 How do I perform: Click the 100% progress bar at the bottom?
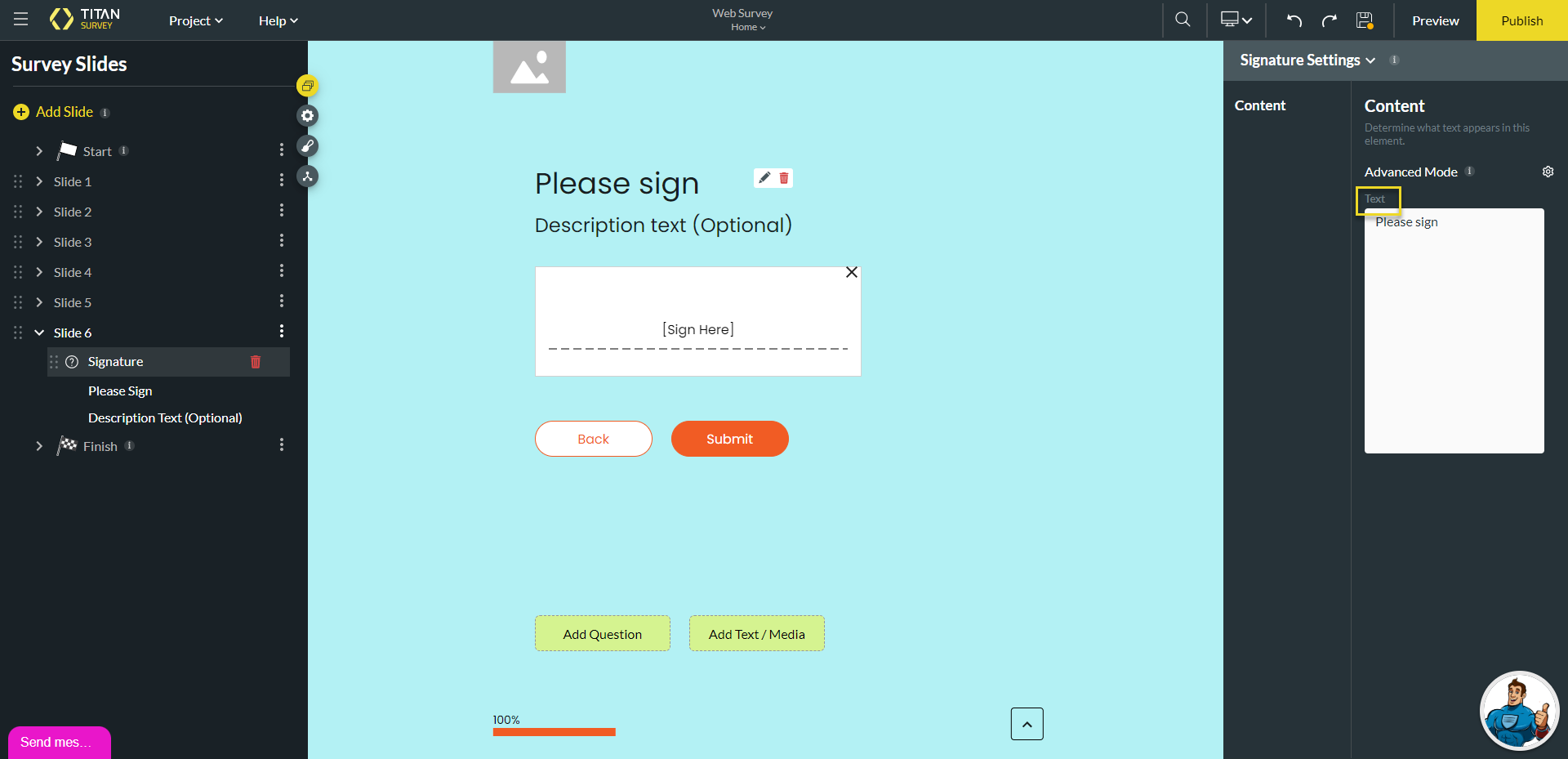(x=554, y=732)
